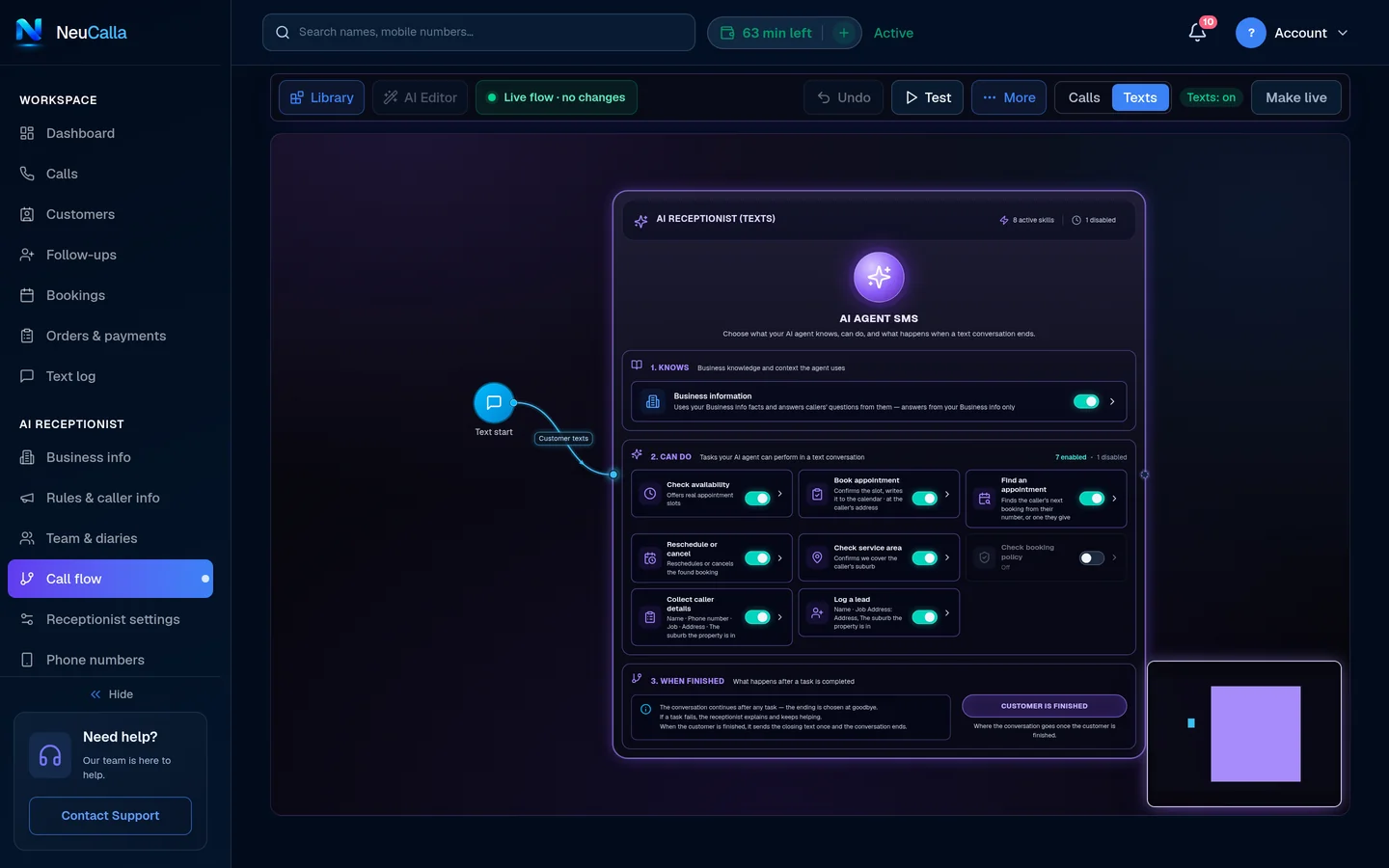Open the Library panel

click(x=321, y=97)
